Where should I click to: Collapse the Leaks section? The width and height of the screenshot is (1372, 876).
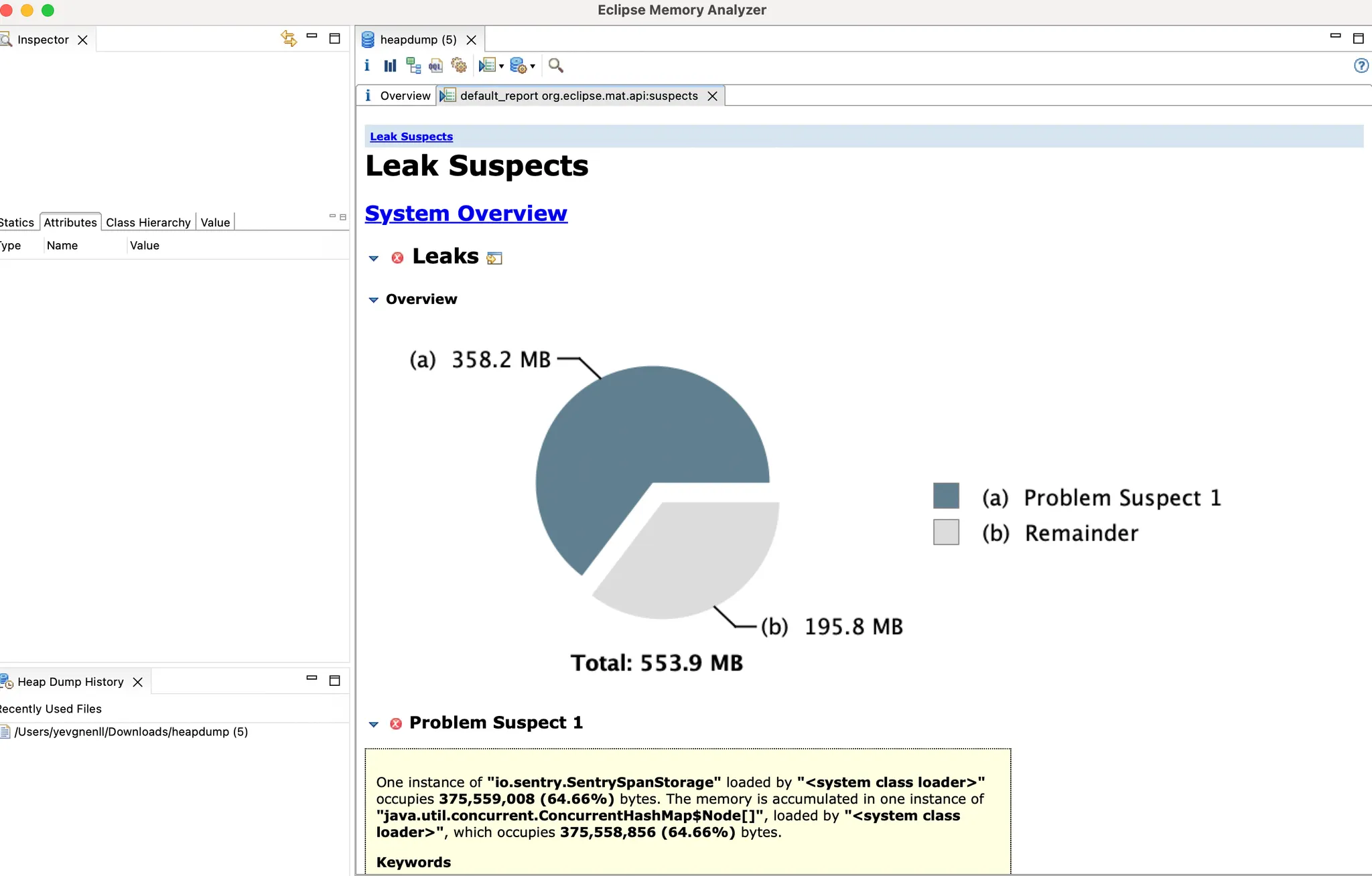(x=374, y=258)
